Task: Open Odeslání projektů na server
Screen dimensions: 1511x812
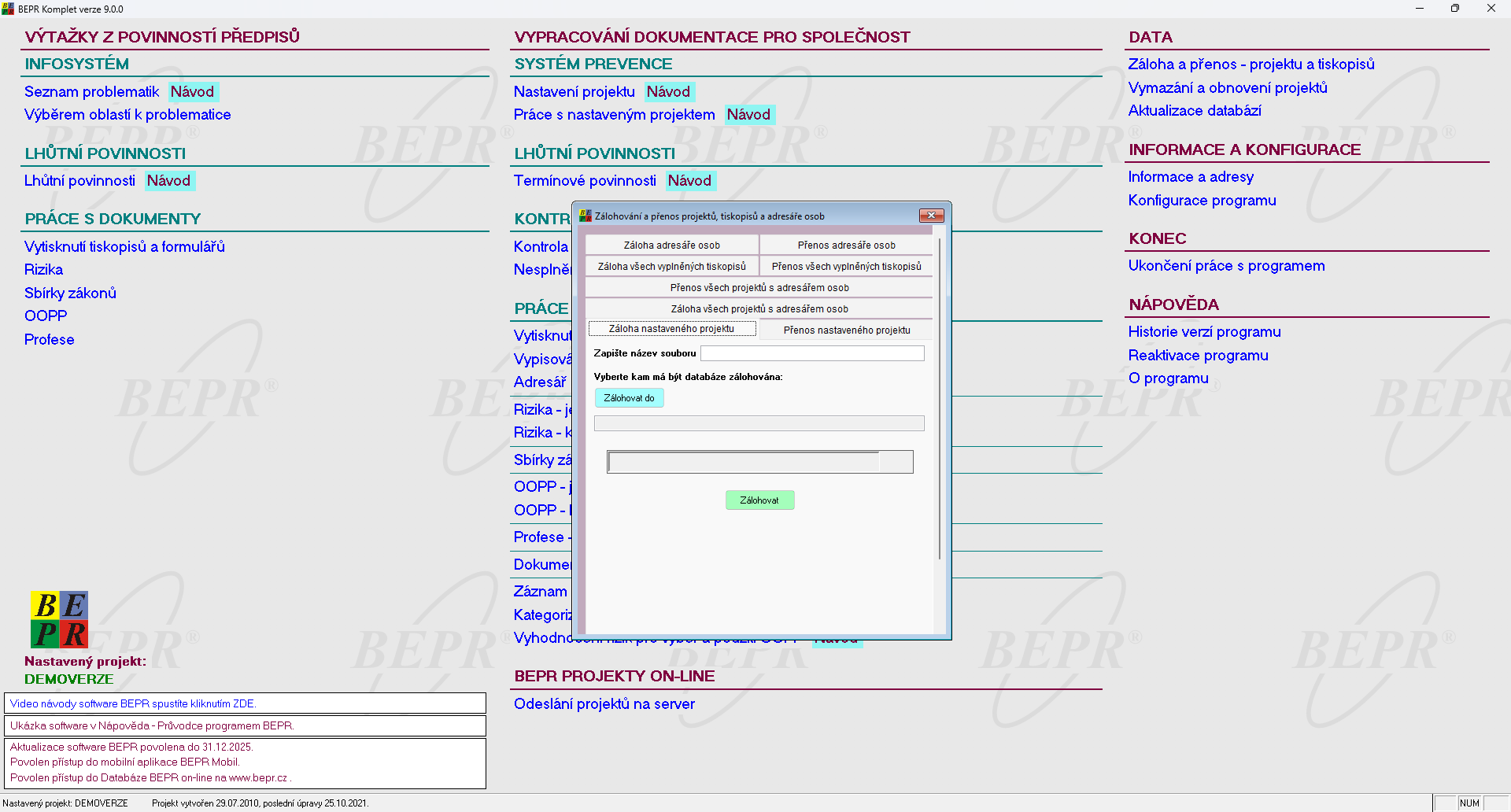Action: [604, 704]
